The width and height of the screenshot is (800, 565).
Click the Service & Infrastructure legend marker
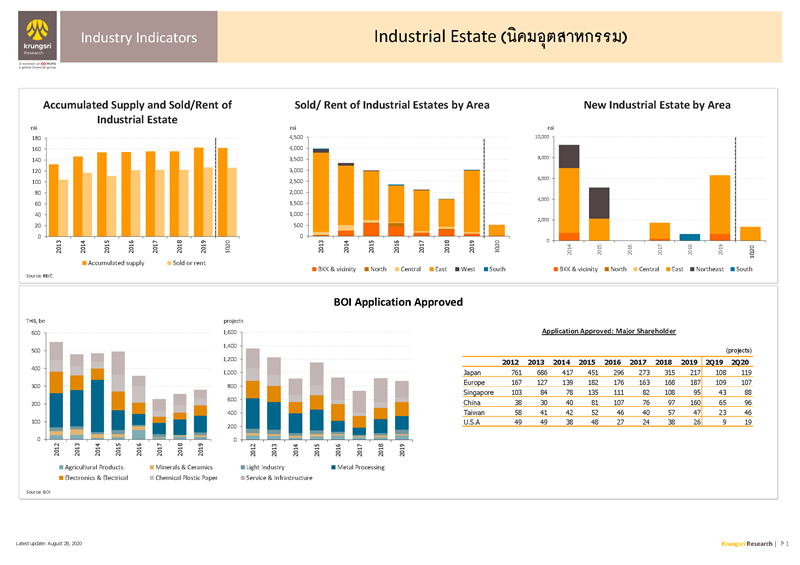pyautogui.click(x=241, y=478)
